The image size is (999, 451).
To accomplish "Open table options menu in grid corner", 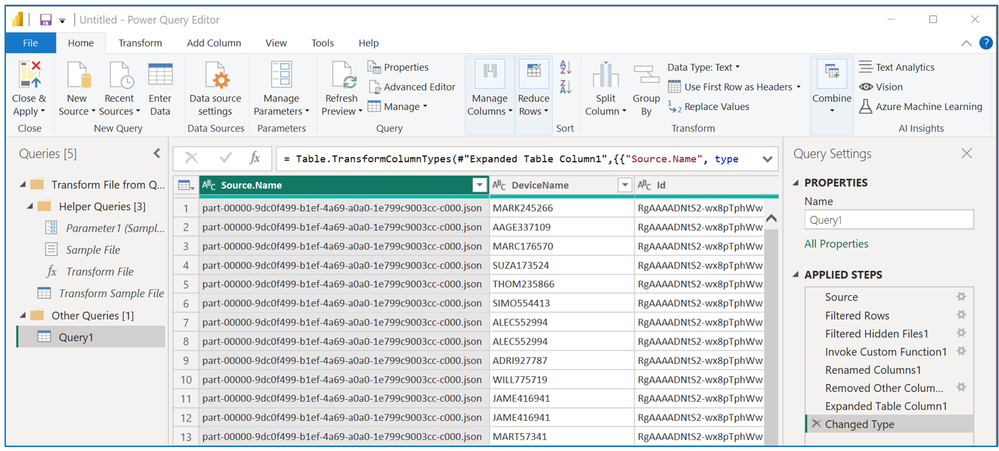I will tap(185, 185).
